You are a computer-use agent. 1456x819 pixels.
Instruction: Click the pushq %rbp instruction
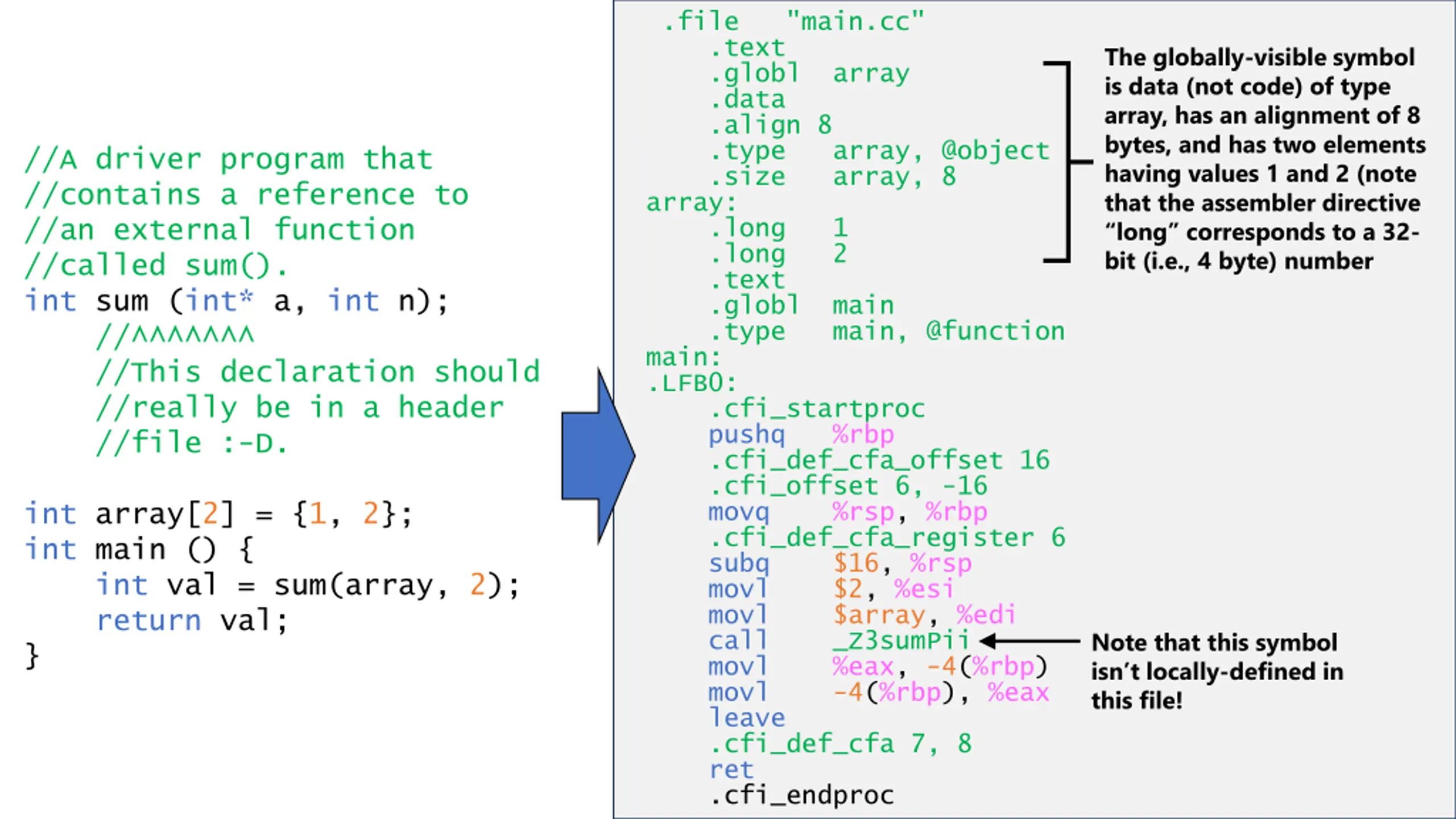(801, 435)
